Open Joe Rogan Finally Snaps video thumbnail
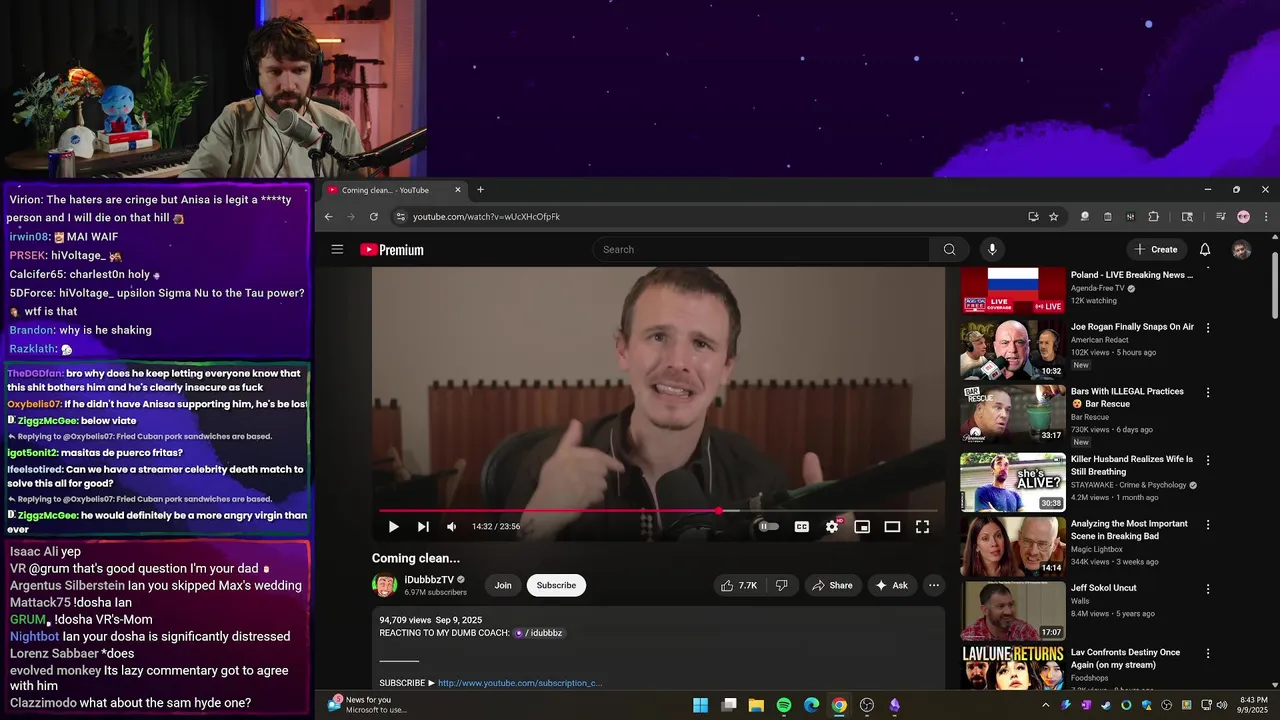 click(x=1013, y=350)
